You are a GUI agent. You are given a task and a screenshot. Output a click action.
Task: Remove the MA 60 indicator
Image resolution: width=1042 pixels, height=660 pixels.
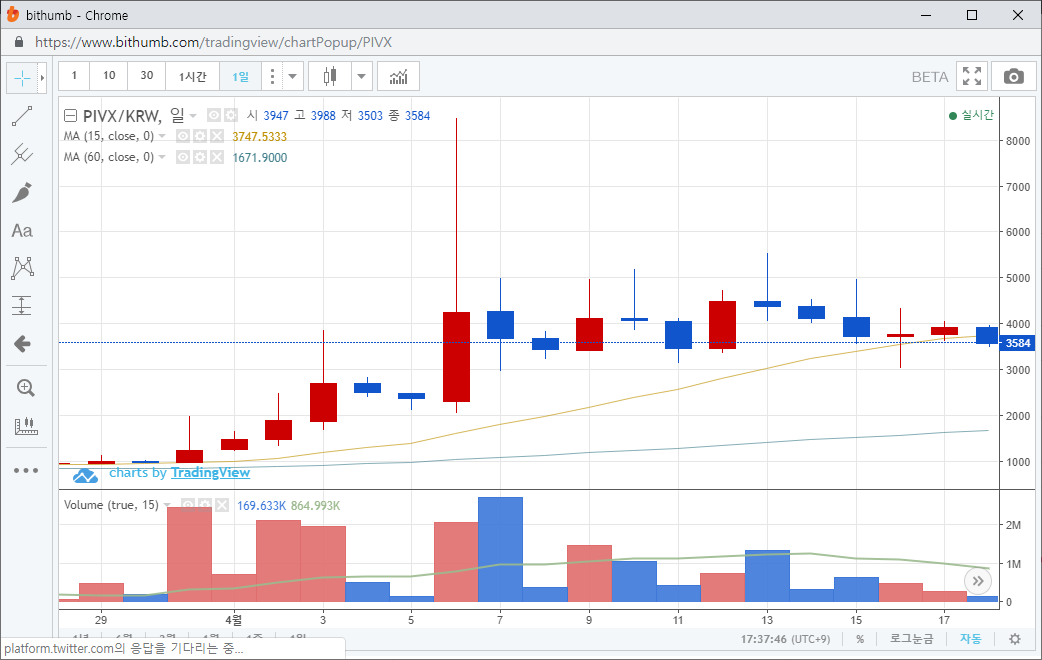217,158
